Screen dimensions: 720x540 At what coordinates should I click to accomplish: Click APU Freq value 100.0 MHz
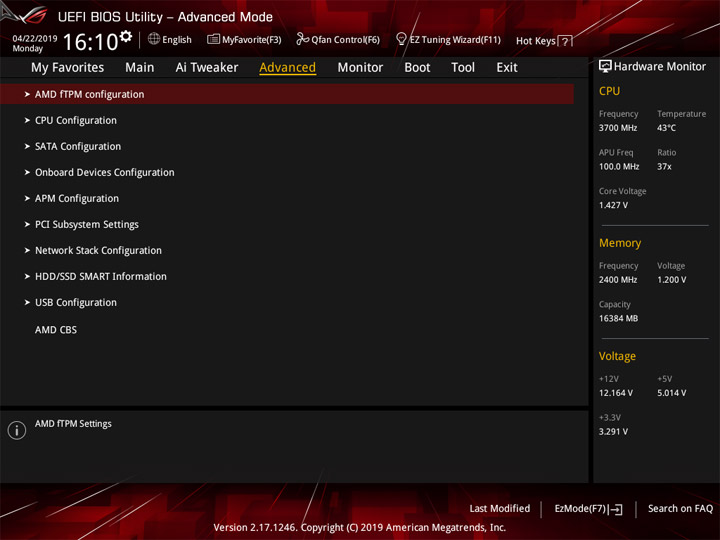tap(619, 167)
